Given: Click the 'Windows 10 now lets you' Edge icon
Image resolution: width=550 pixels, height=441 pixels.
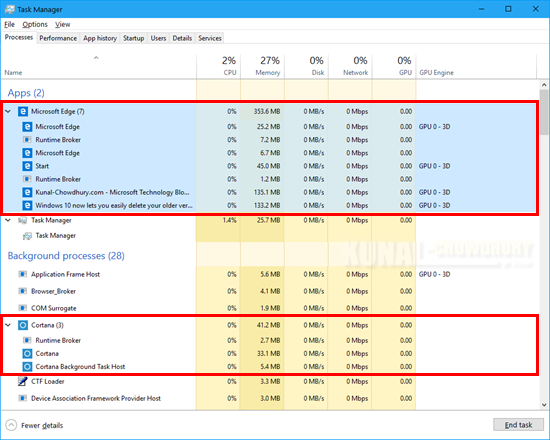Looking at the screenshot, I should pyautogui.click(x=27, y=205).
